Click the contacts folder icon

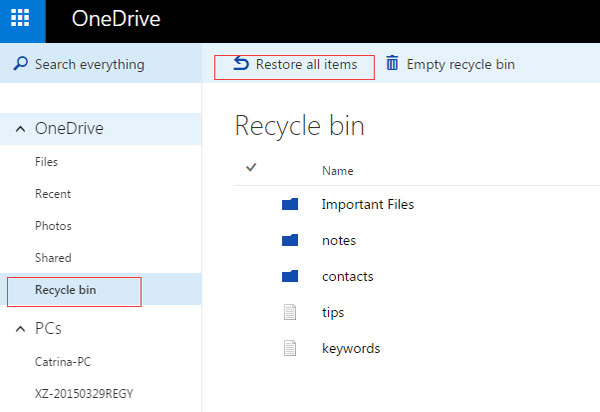[x=290, y=276]
